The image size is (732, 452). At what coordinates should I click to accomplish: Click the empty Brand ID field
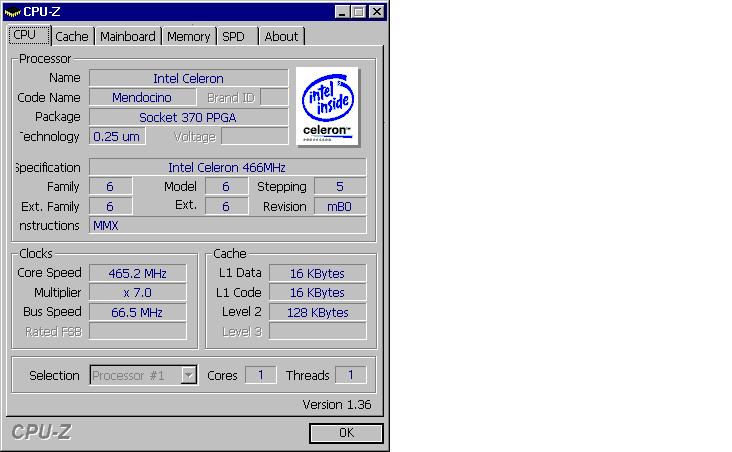click(x=274, y=97)
